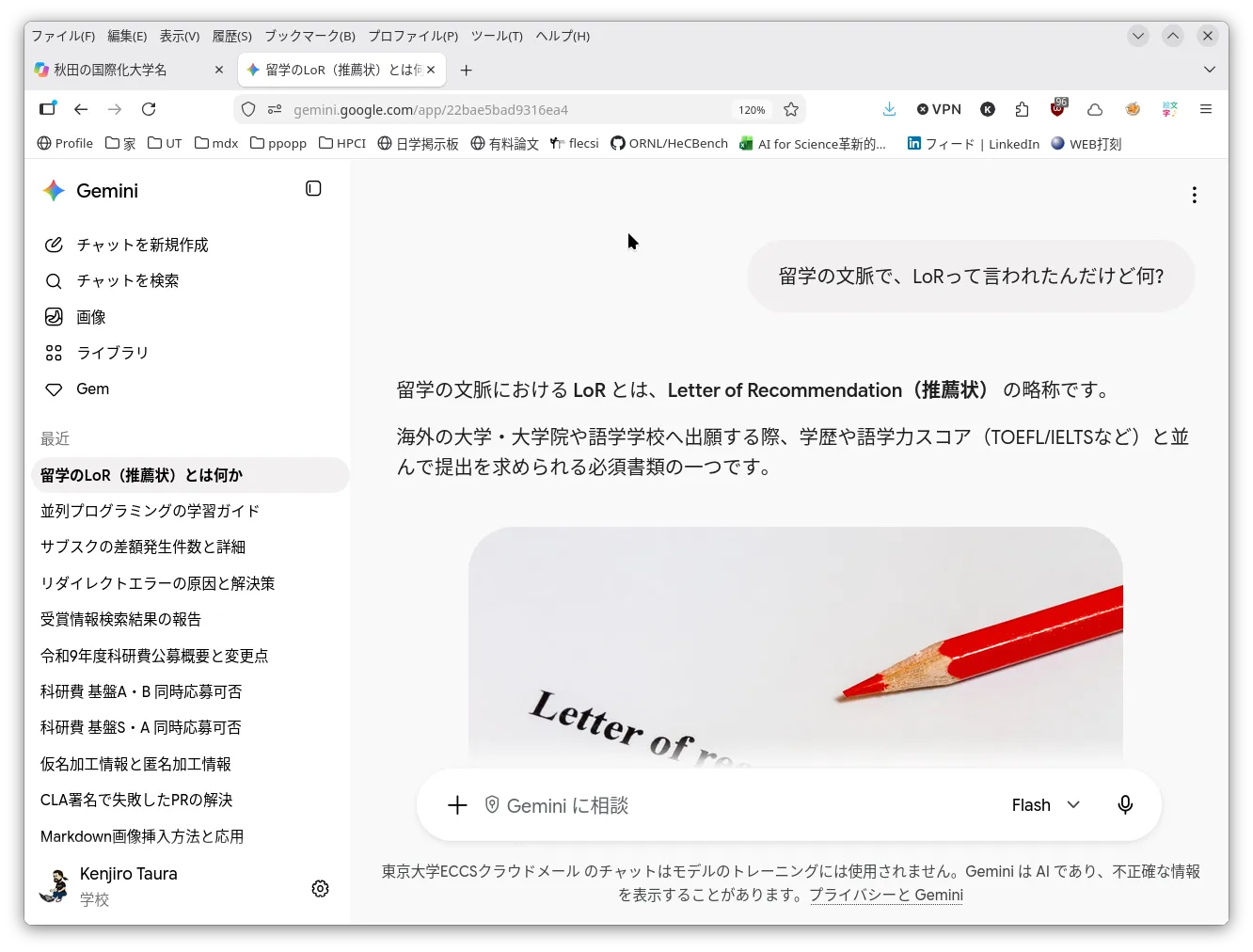Open the Profile bookmark
This screenshot has width=1253, height=952.
[65, 143]
